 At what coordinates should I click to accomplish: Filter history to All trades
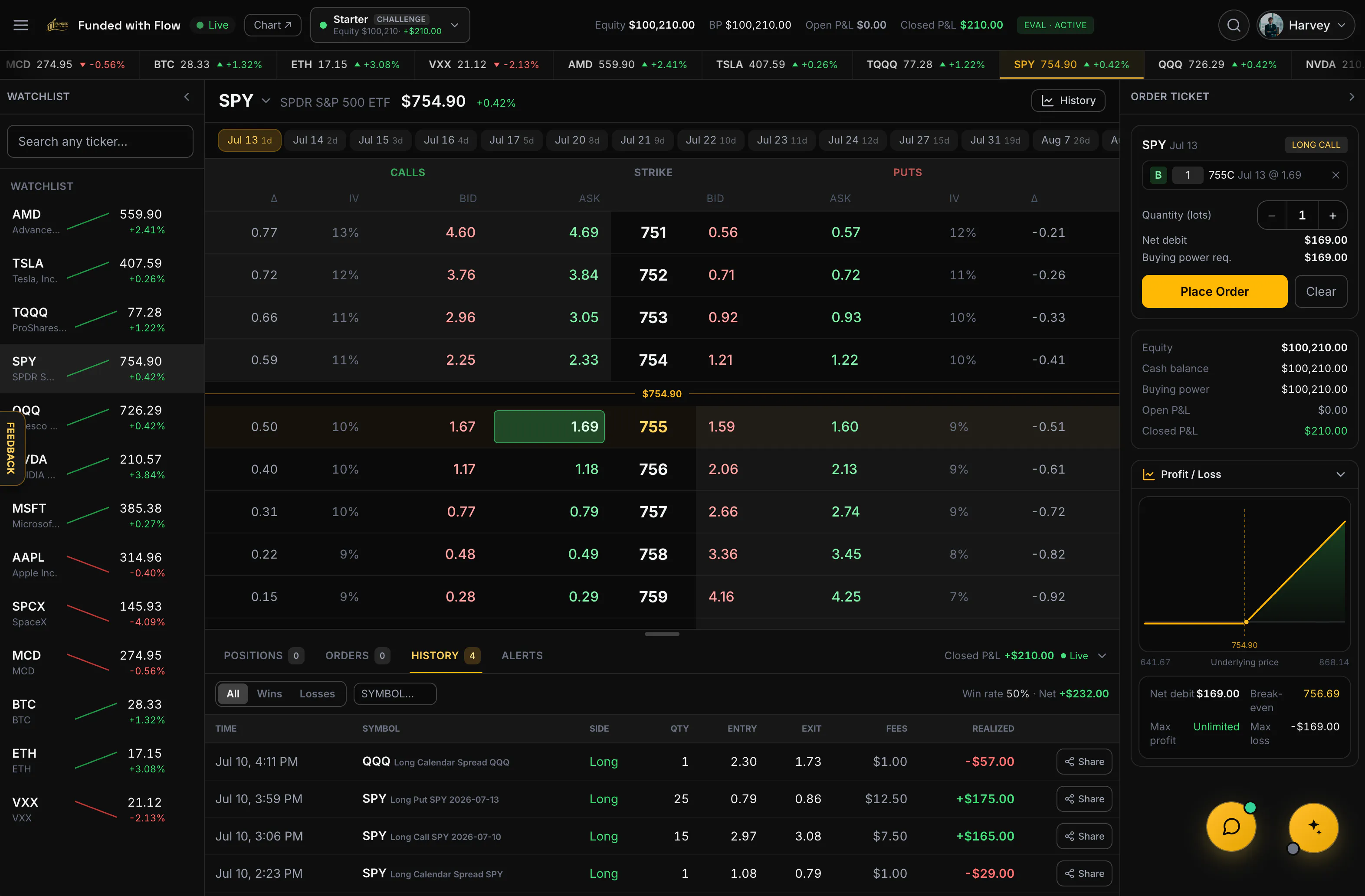pos(233,694)
